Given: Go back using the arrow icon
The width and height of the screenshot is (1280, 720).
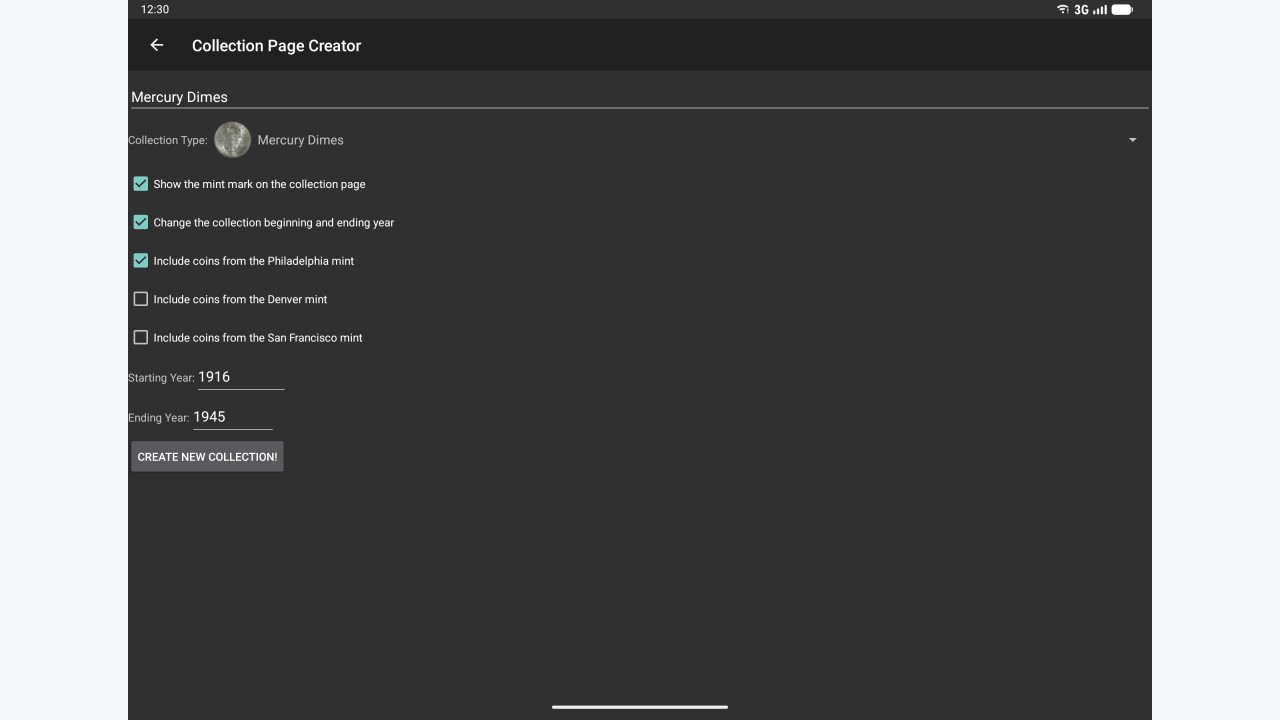Looking at the screenshot, I should tap(156, 45).
